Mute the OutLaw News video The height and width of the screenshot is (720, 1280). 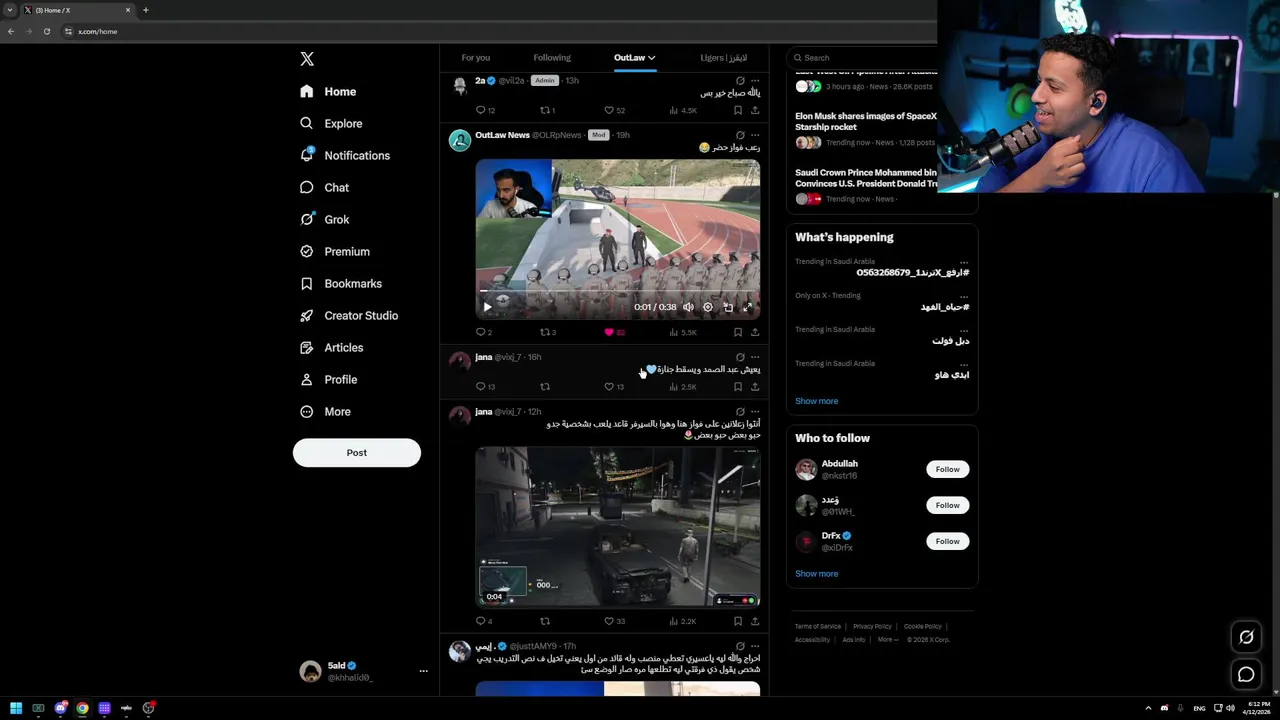[x=688, y=307]
